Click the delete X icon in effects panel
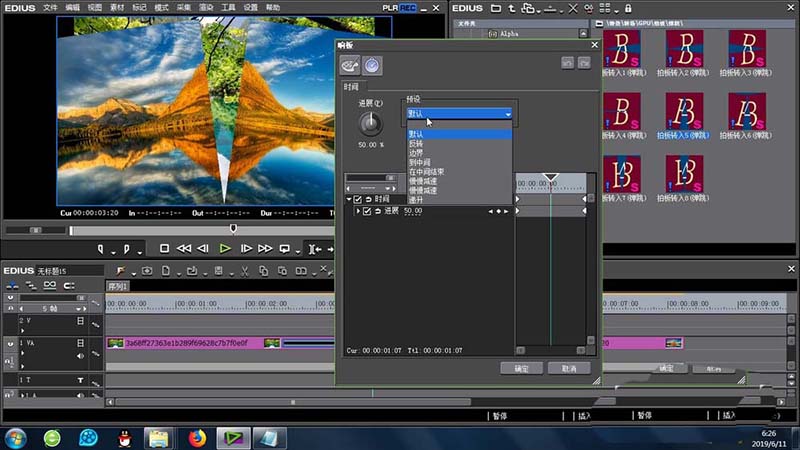 pos(573,8)
